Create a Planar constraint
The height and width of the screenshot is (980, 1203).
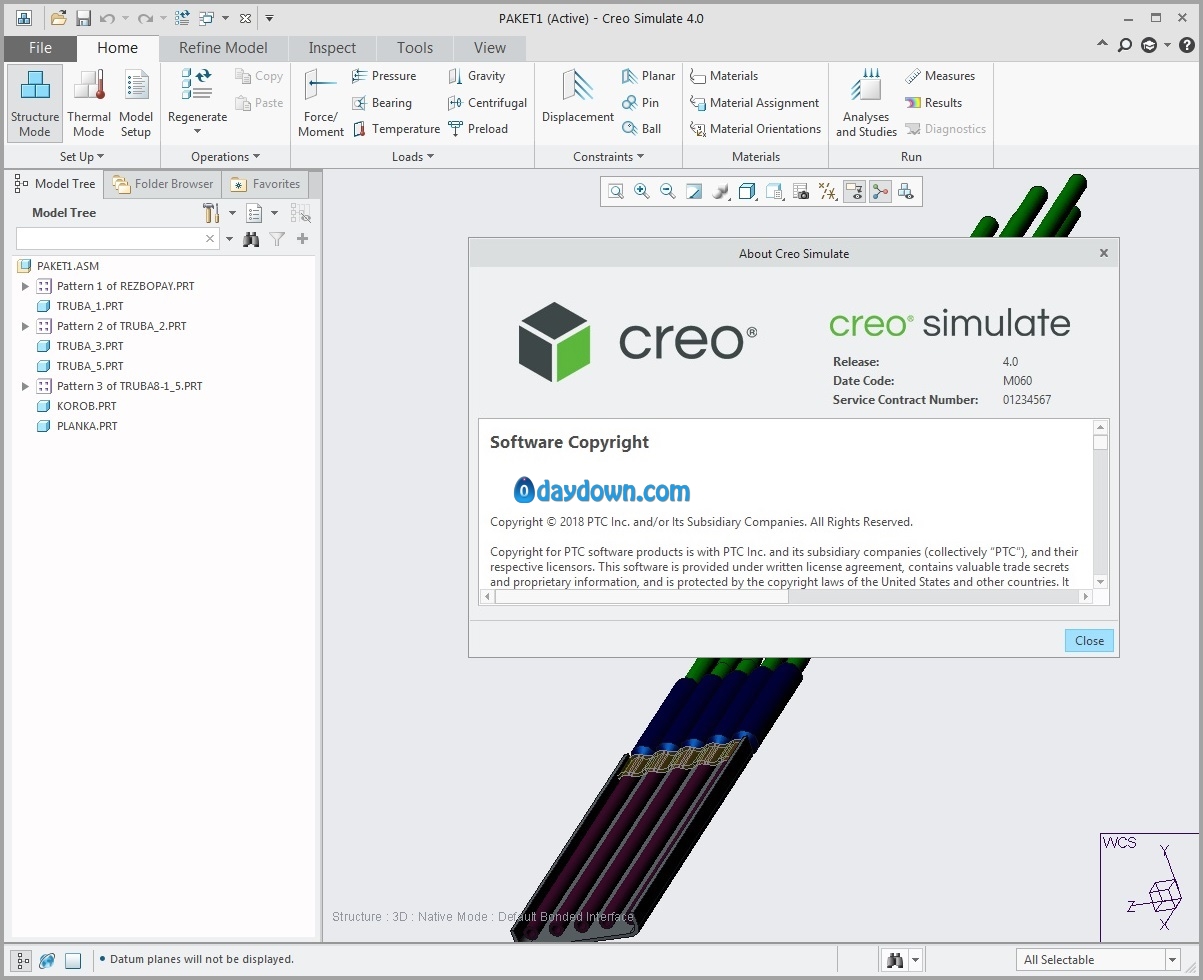tap(648, 76)
